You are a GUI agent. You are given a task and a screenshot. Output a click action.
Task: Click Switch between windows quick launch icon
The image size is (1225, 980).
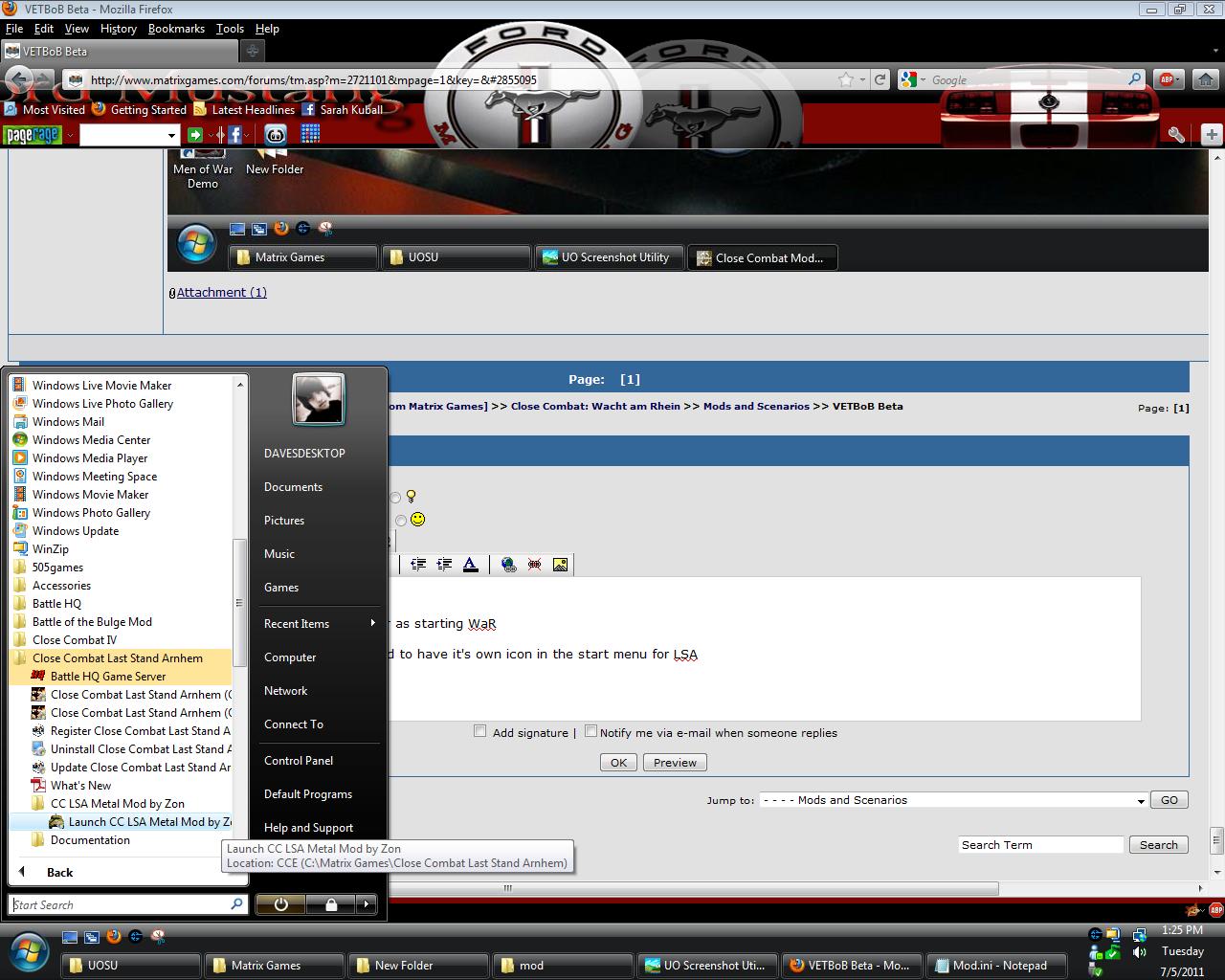[92, 937]
